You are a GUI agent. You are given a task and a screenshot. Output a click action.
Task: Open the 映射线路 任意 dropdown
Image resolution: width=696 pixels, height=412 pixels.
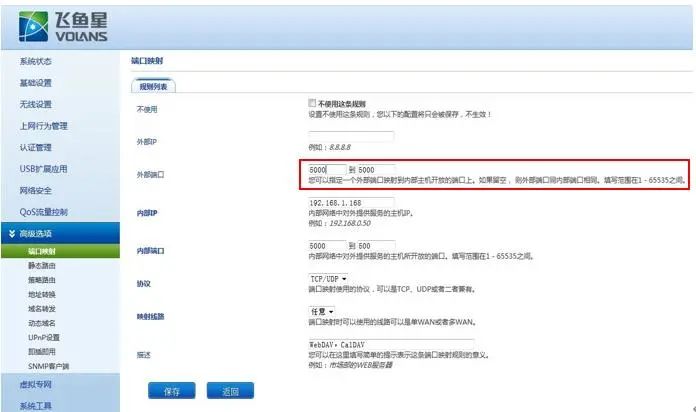(x=322, y=312)
